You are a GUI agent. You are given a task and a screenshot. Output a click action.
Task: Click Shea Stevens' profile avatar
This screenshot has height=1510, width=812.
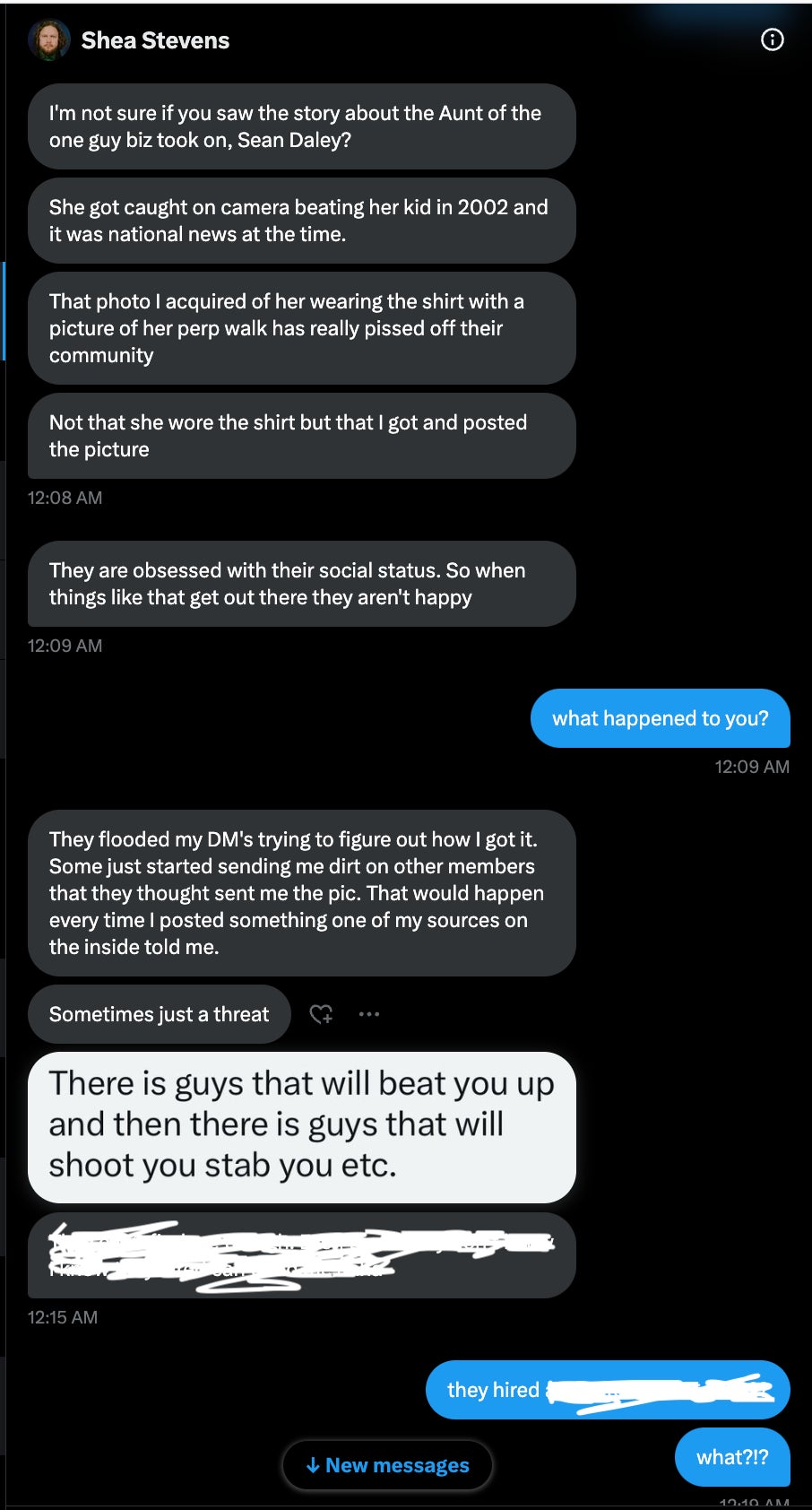pyautogui.click(x=49, y=40)
